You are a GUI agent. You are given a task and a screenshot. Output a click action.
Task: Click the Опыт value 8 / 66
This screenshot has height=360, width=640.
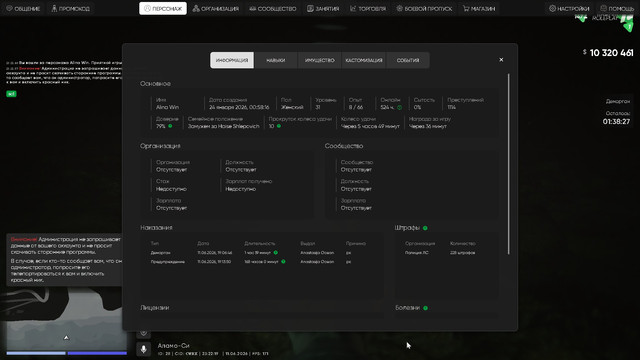[356, 107]
